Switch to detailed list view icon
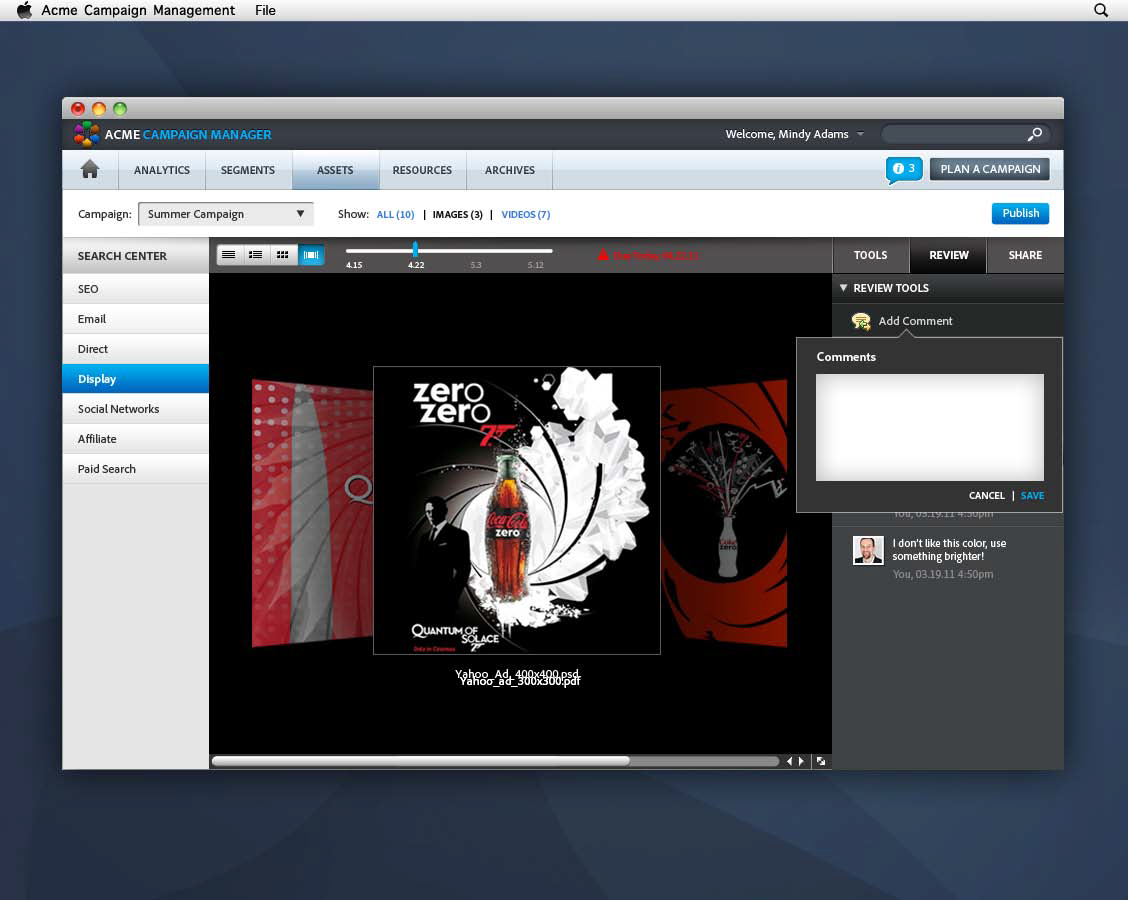Screen dimensions: 1128x900 point(255,255)
